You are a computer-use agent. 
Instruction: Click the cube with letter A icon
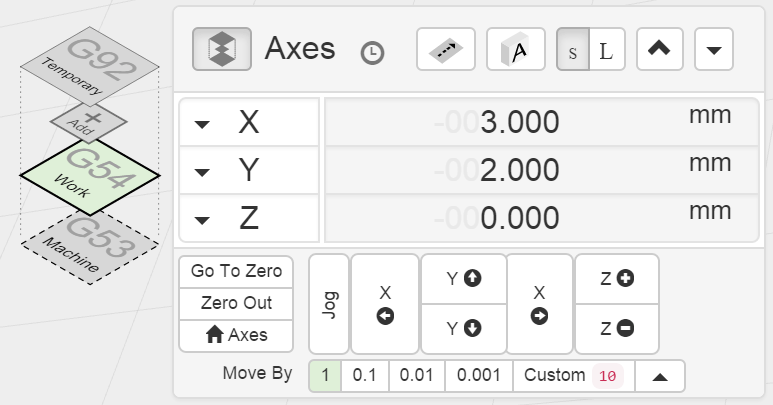click(515, 49)
